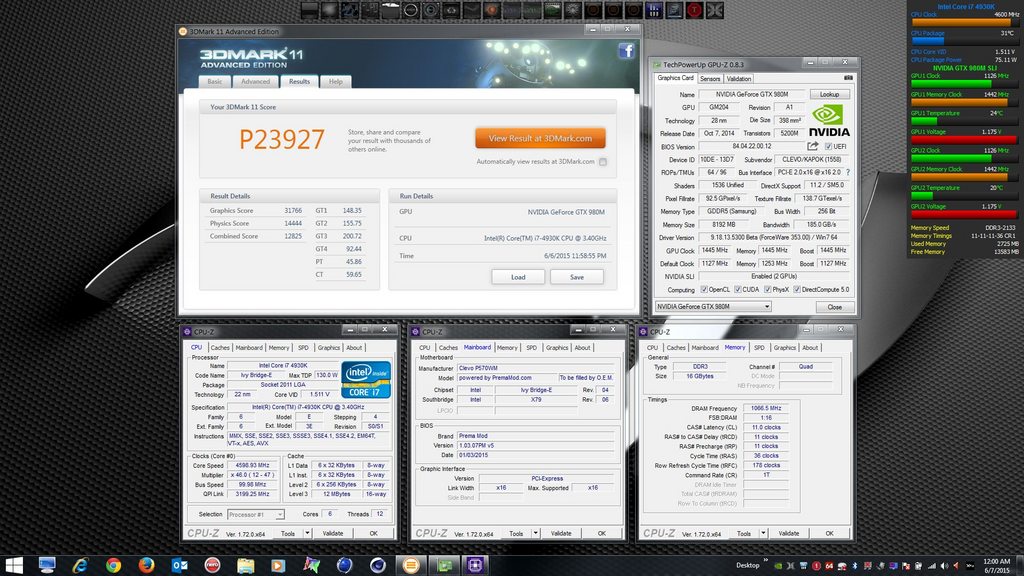Switch to the Sensors tab in GPU-Z
The image size is (1024, 576).
(710, 78)
